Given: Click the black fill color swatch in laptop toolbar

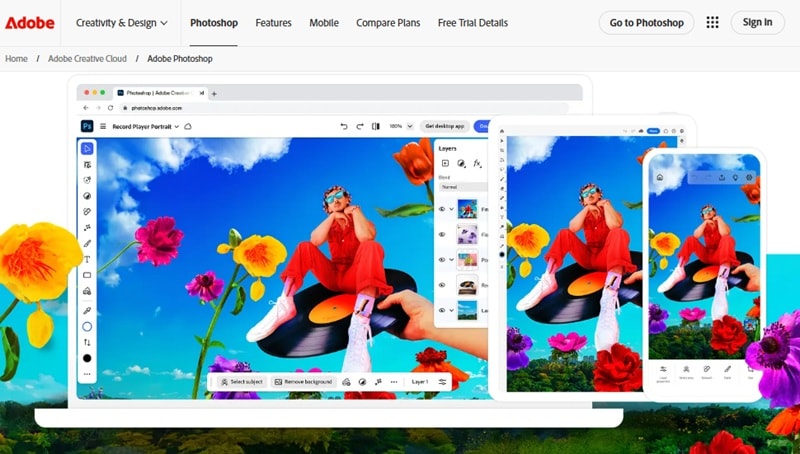Looking at the screenshot, I should 87,358.
